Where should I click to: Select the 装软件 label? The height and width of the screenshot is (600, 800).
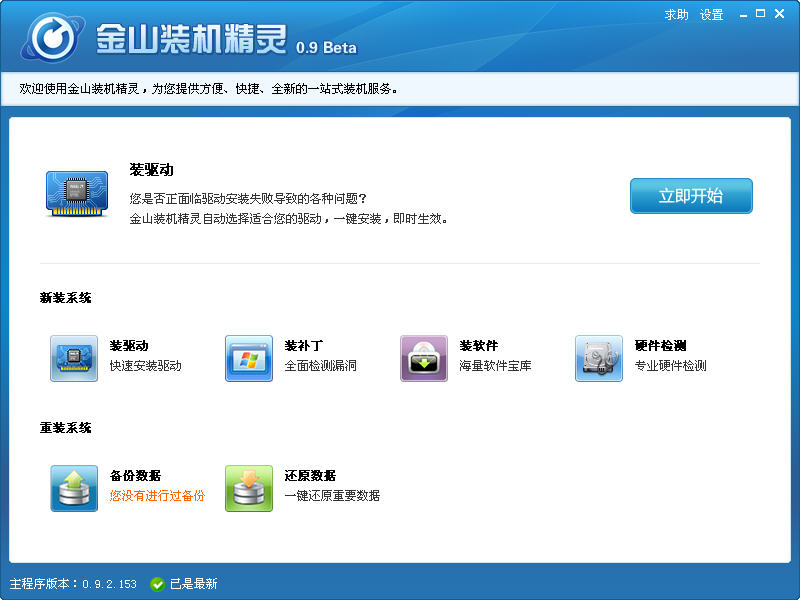pos(479,346)
